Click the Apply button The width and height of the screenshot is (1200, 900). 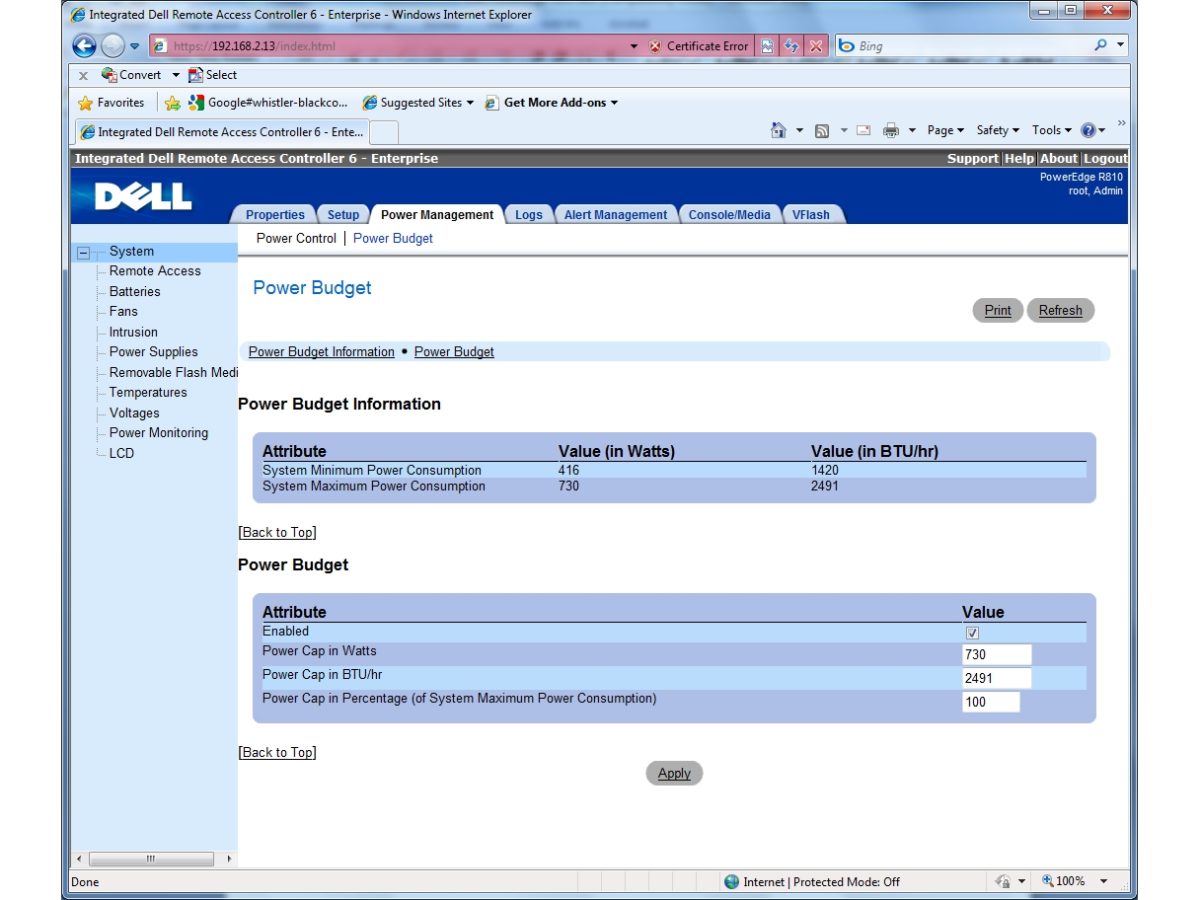tap(674, 773)
